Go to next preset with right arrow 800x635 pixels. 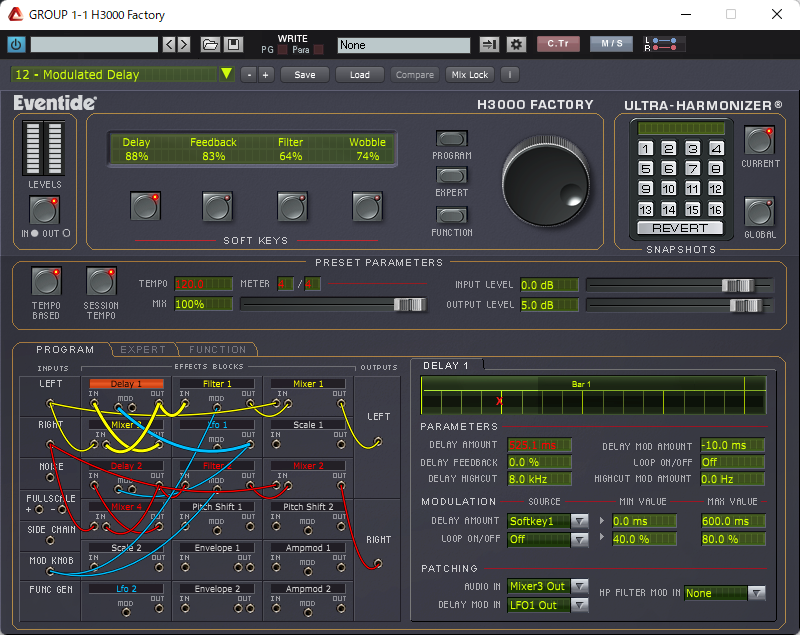[184, 44]
